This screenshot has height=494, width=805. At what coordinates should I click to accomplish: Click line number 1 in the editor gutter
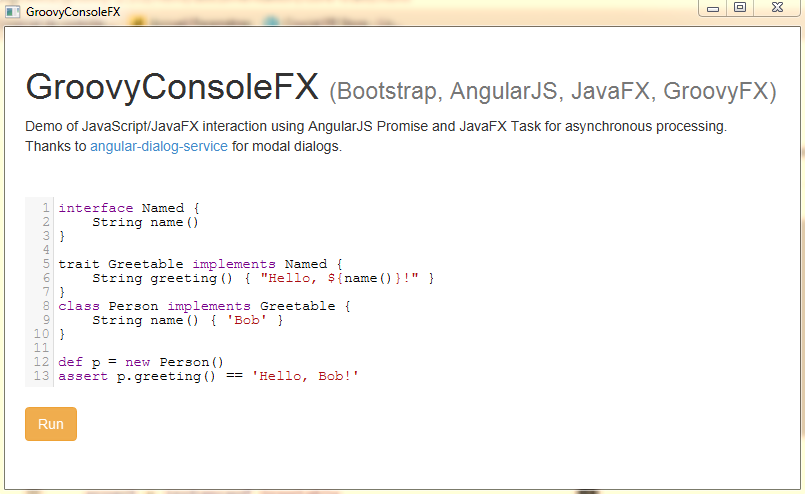coord(46,208)
